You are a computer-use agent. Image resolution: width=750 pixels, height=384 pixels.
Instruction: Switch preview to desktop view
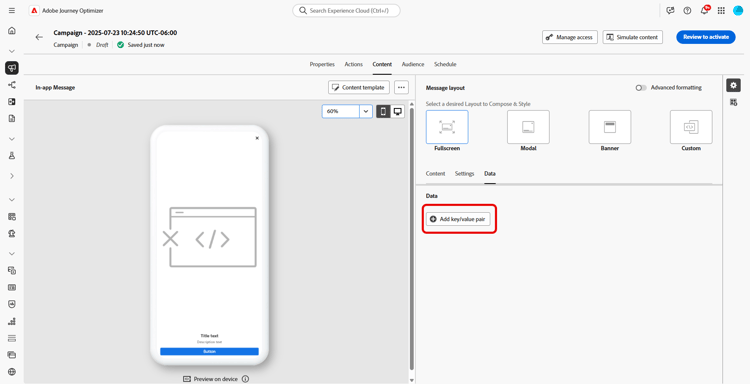[397, 111]
